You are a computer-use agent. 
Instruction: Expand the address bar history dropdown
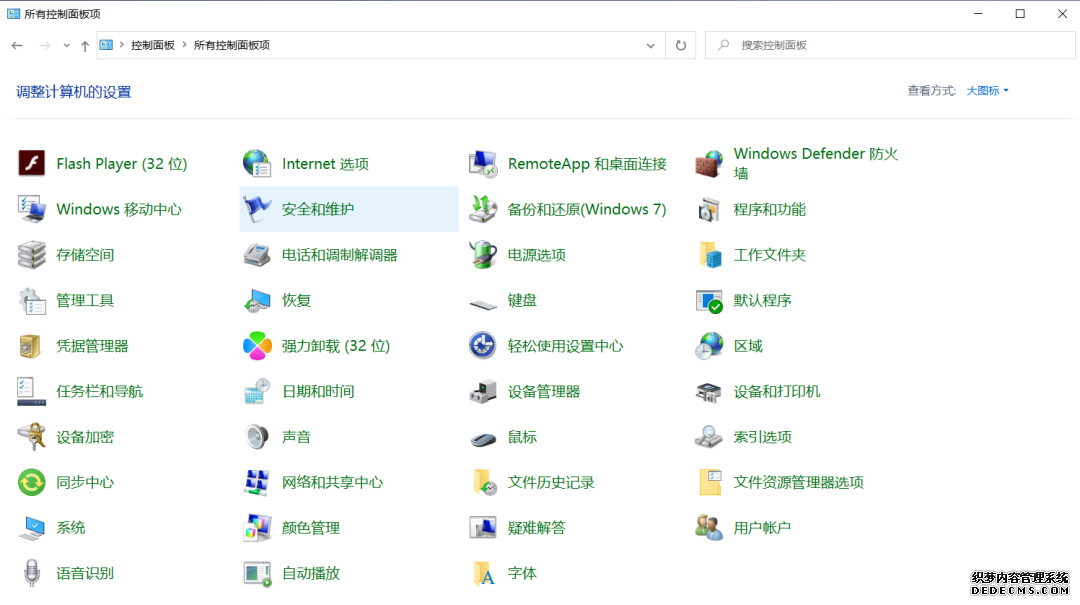pos(650,45)
